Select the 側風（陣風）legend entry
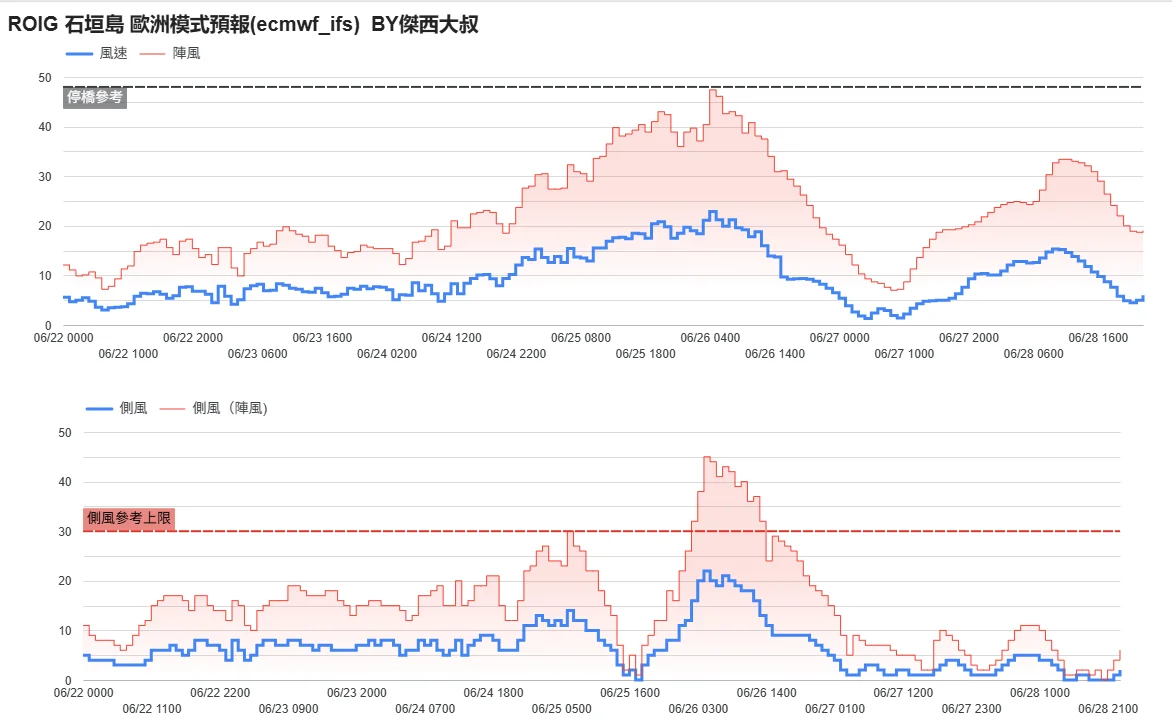The height and width of the screenshot is (724, 1172). [x=213, y=408]
